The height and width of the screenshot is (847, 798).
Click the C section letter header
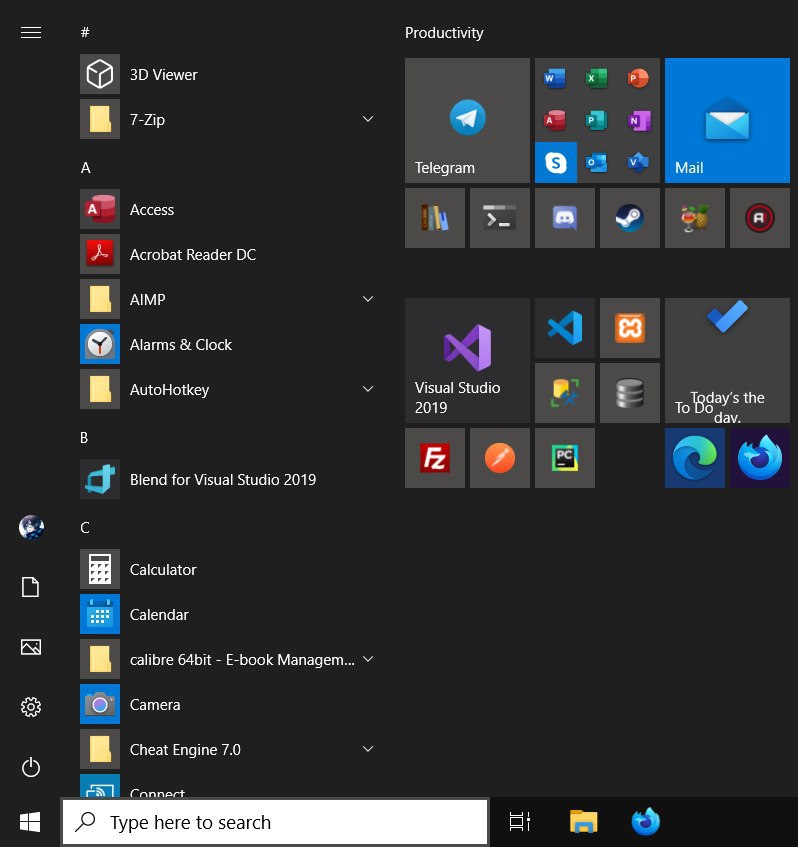pyautogui.click(x=85, y=528)
